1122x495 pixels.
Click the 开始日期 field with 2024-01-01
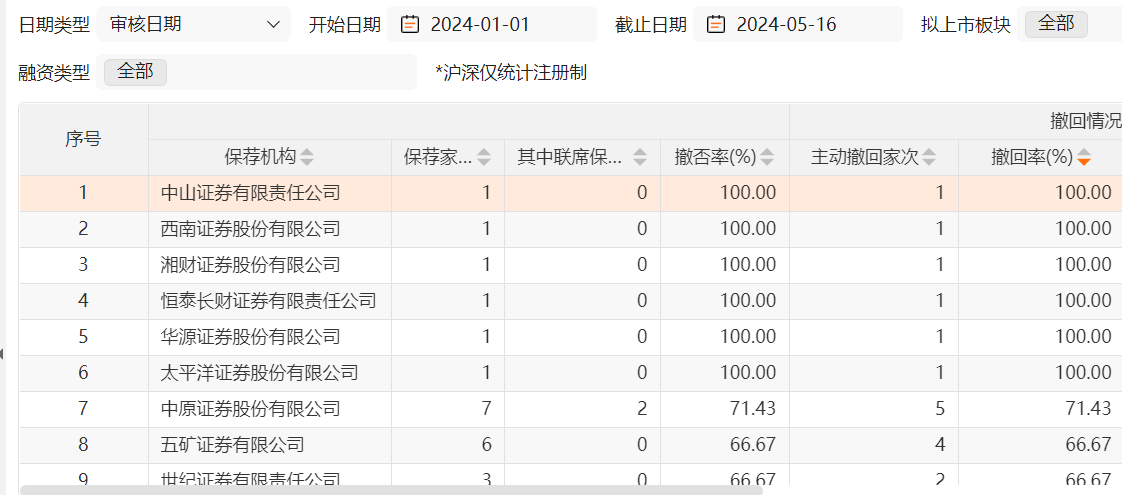492,24
